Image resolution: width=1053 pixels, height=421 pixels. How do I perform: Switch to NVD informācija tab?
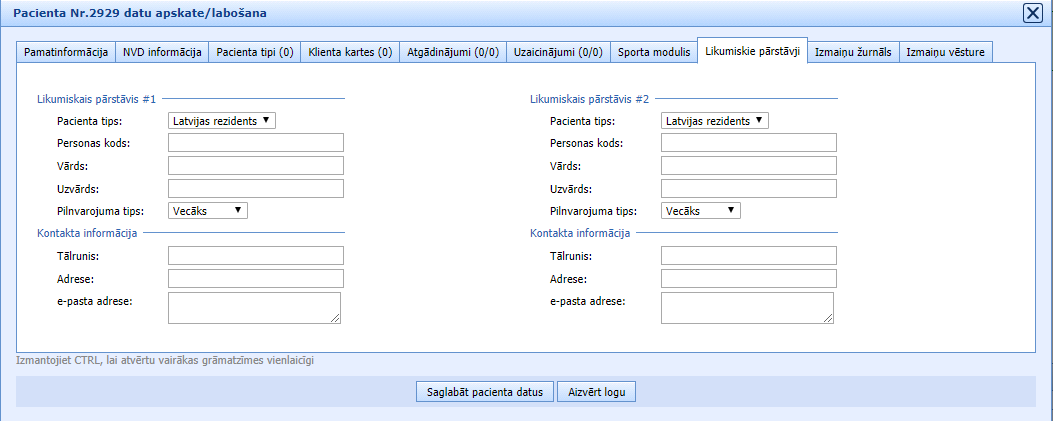point(162,52)
